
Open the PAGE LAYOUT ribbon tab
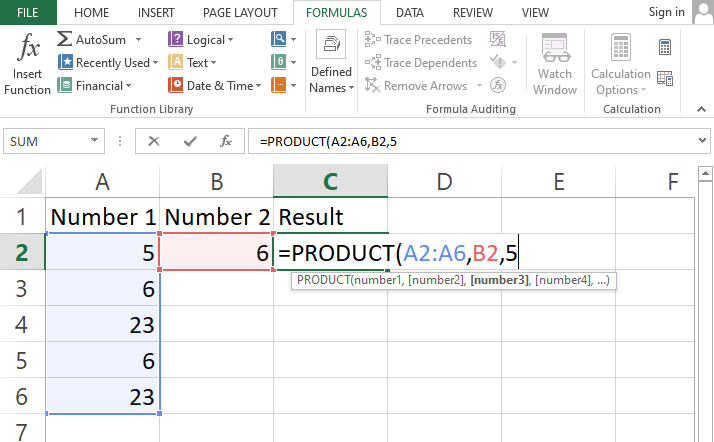239,12
